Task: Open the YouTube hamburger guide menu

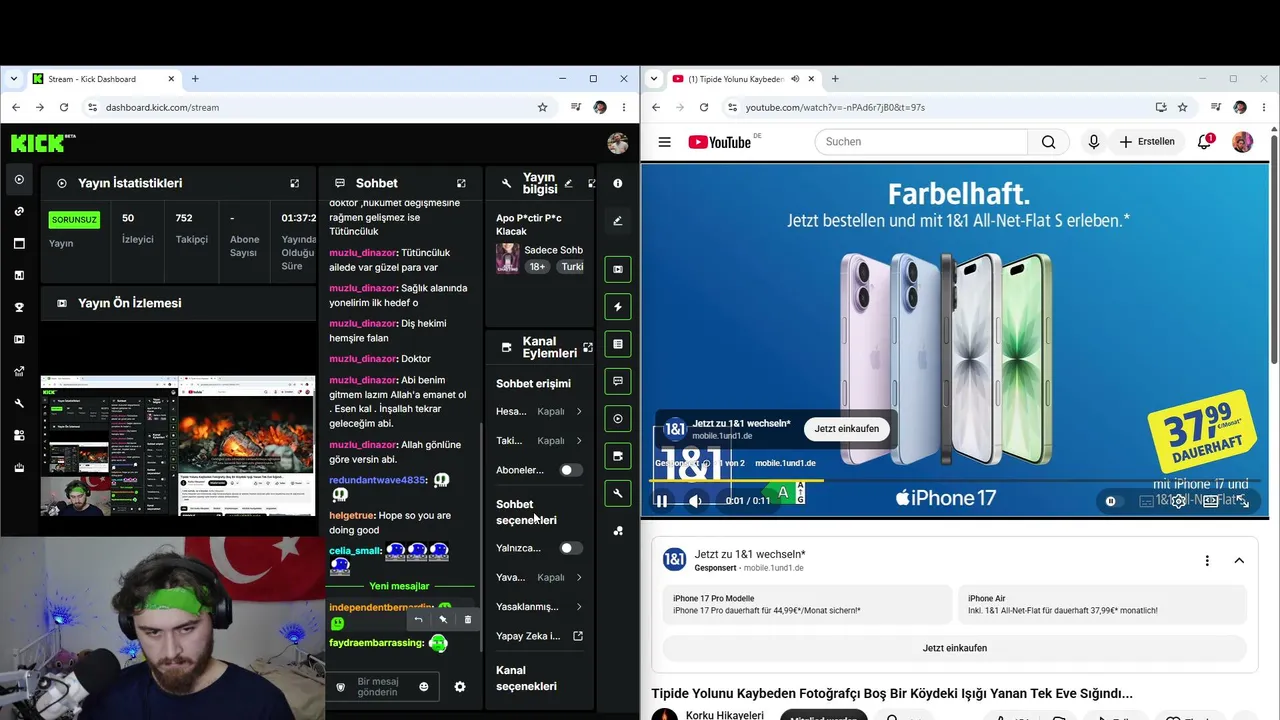Action: [664, 142]
